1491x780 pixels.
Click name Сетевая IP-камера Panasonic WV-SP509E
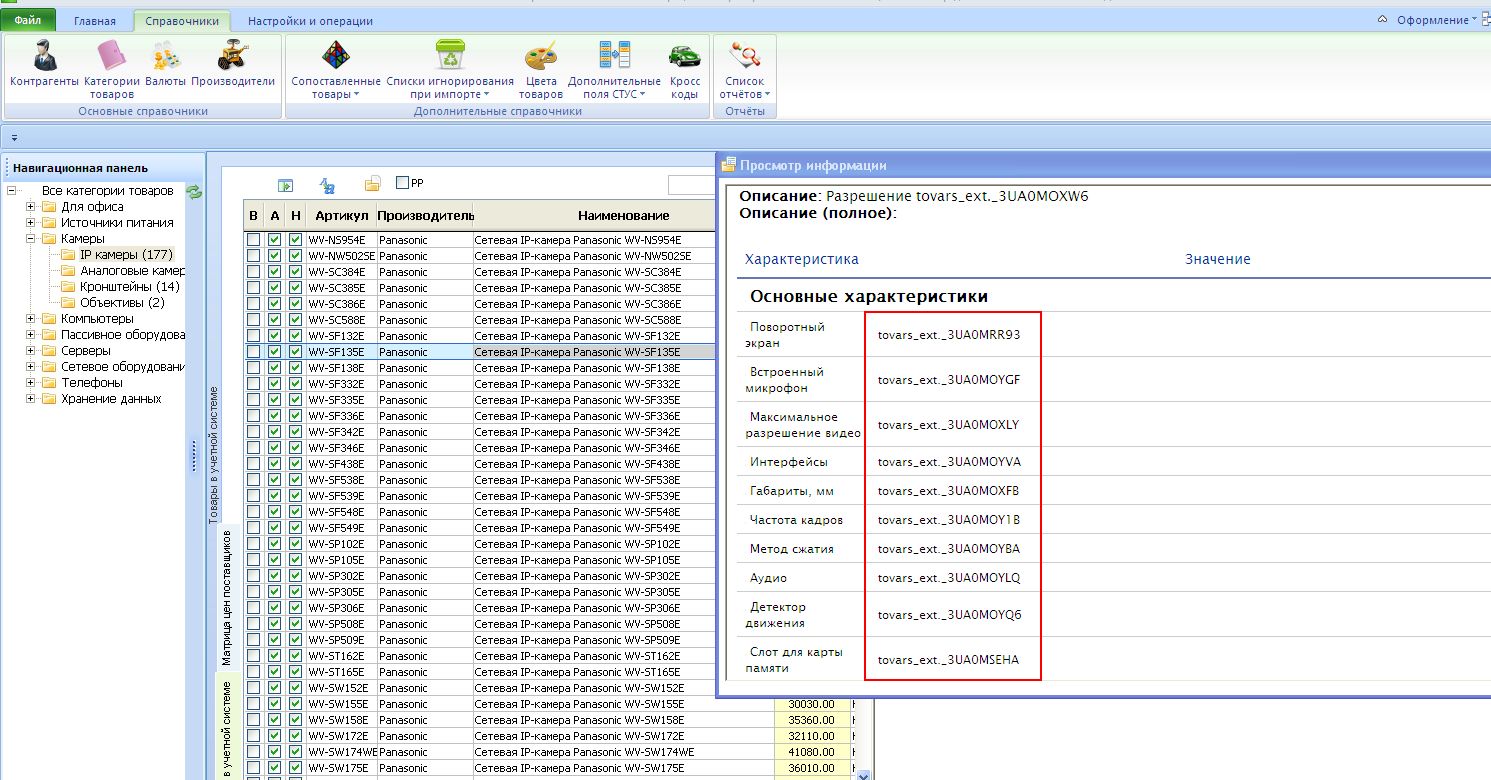595,640
